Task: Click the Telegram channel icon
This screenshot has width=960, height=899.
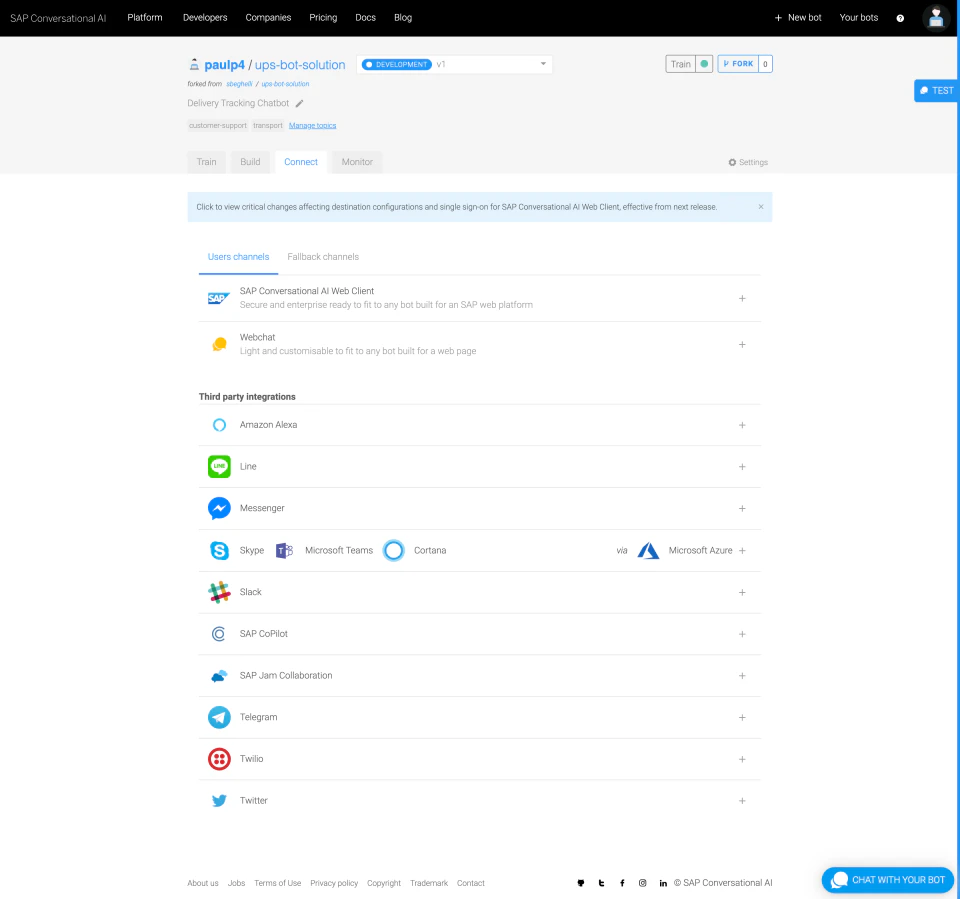Action: (x=220, y=717)
